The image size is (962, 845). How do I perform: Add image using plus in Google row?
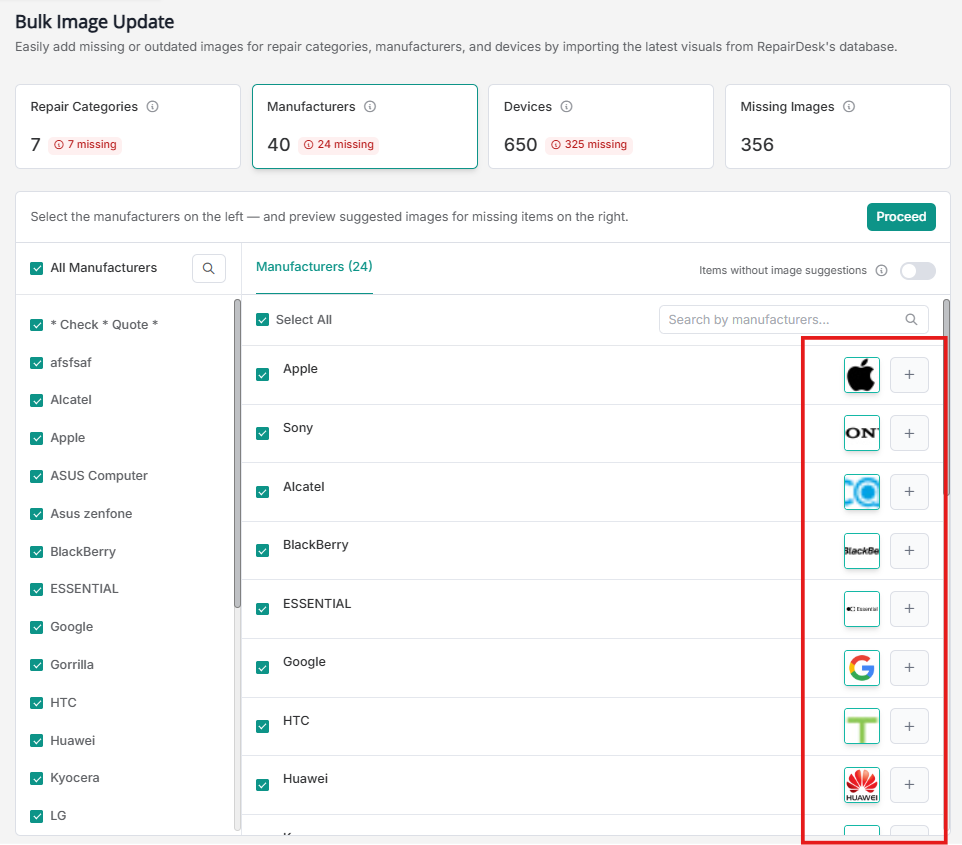909,668
